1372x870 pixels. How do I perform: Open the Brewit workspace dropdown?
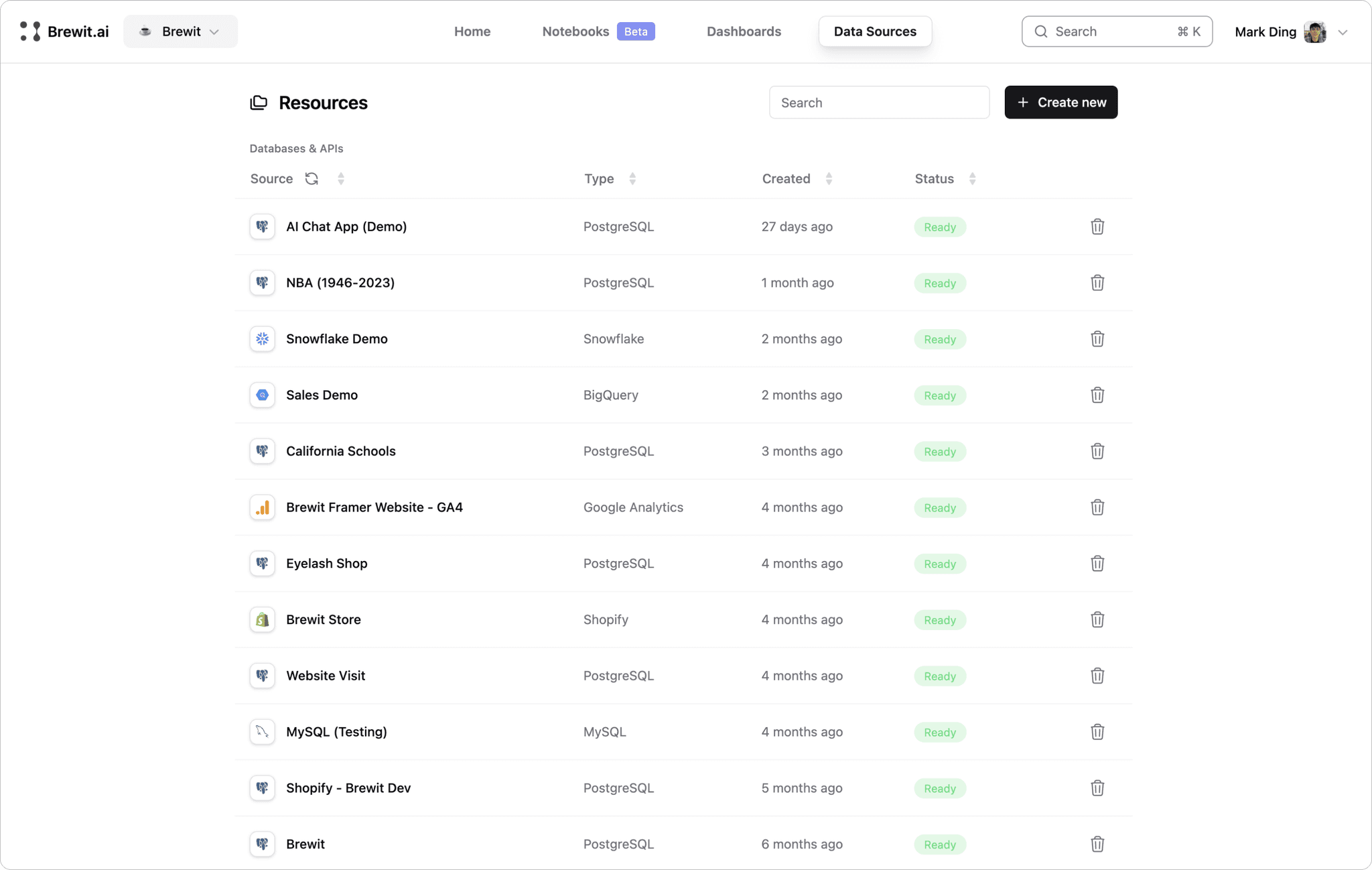[180, 31]
